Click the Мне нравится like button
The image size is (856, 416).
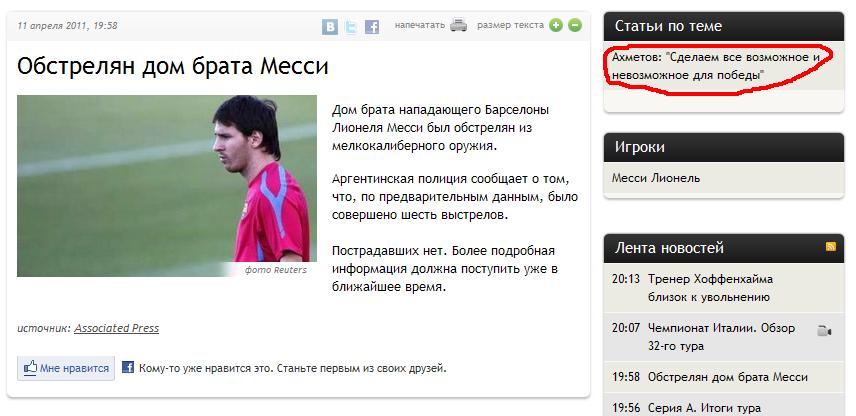click(x=66, y=369)
